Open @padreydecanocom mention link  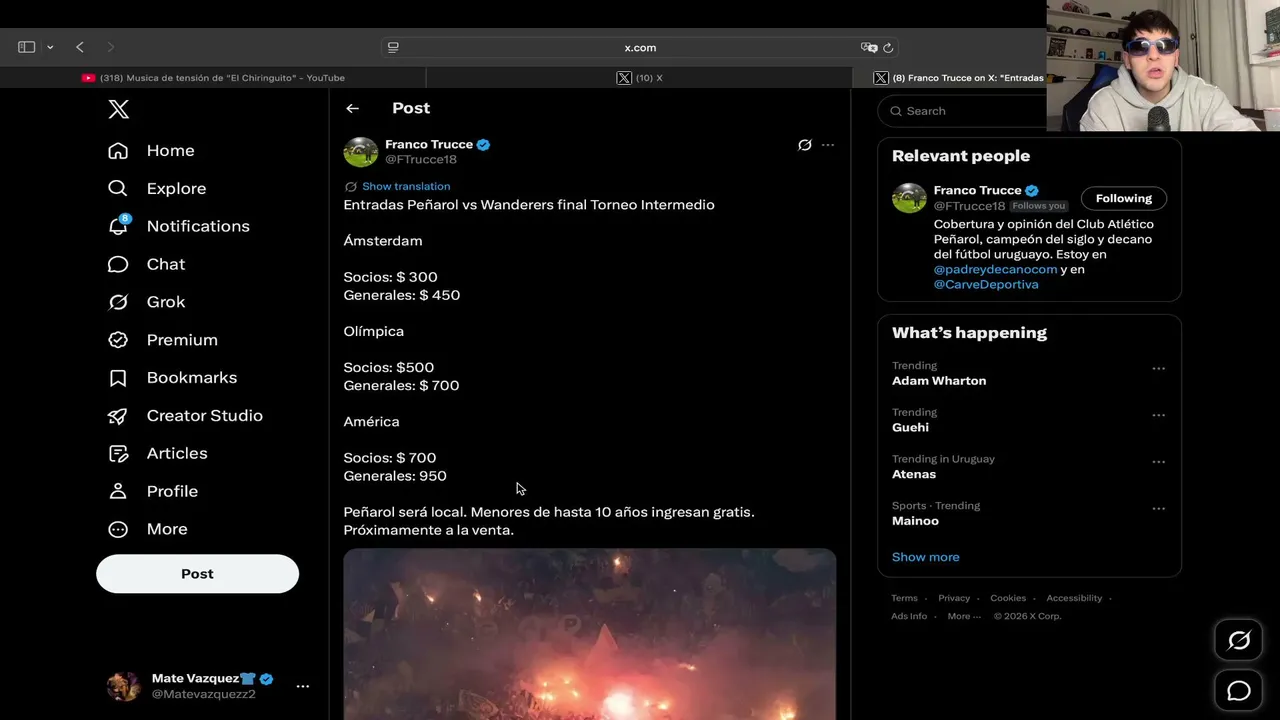(995, 269)
